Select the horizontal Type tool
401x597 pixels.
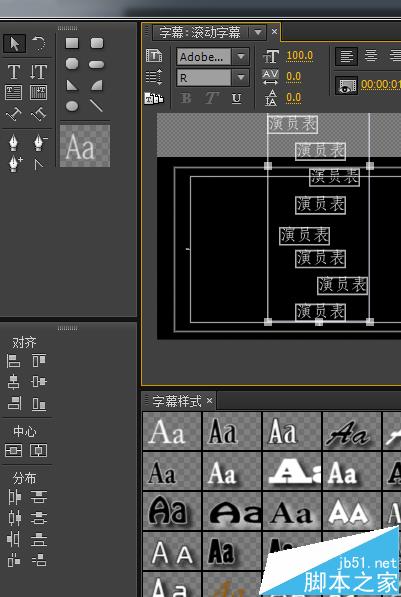tap(14, 72)
